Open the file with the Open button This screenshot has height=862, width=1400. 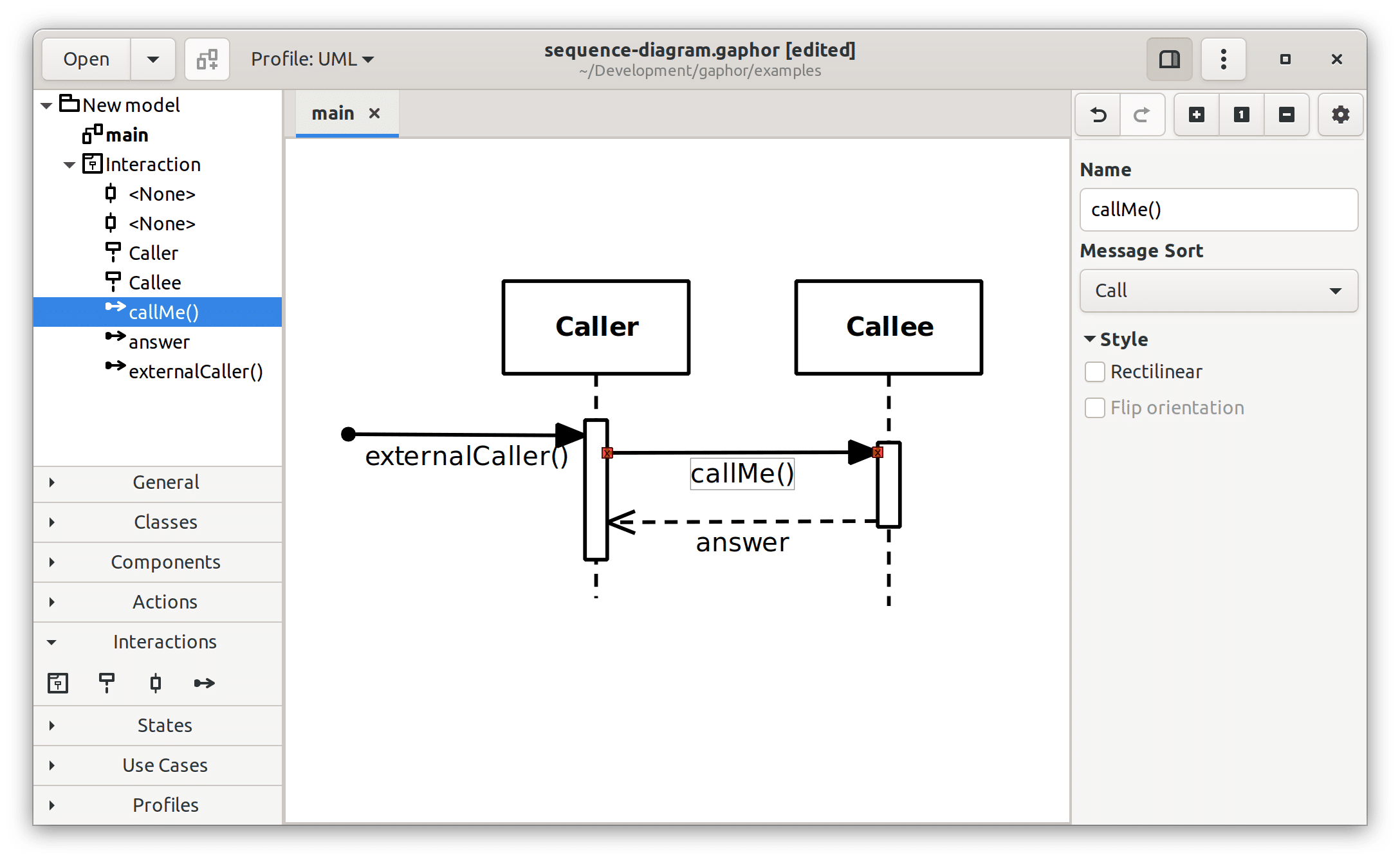tap(86, 59)
